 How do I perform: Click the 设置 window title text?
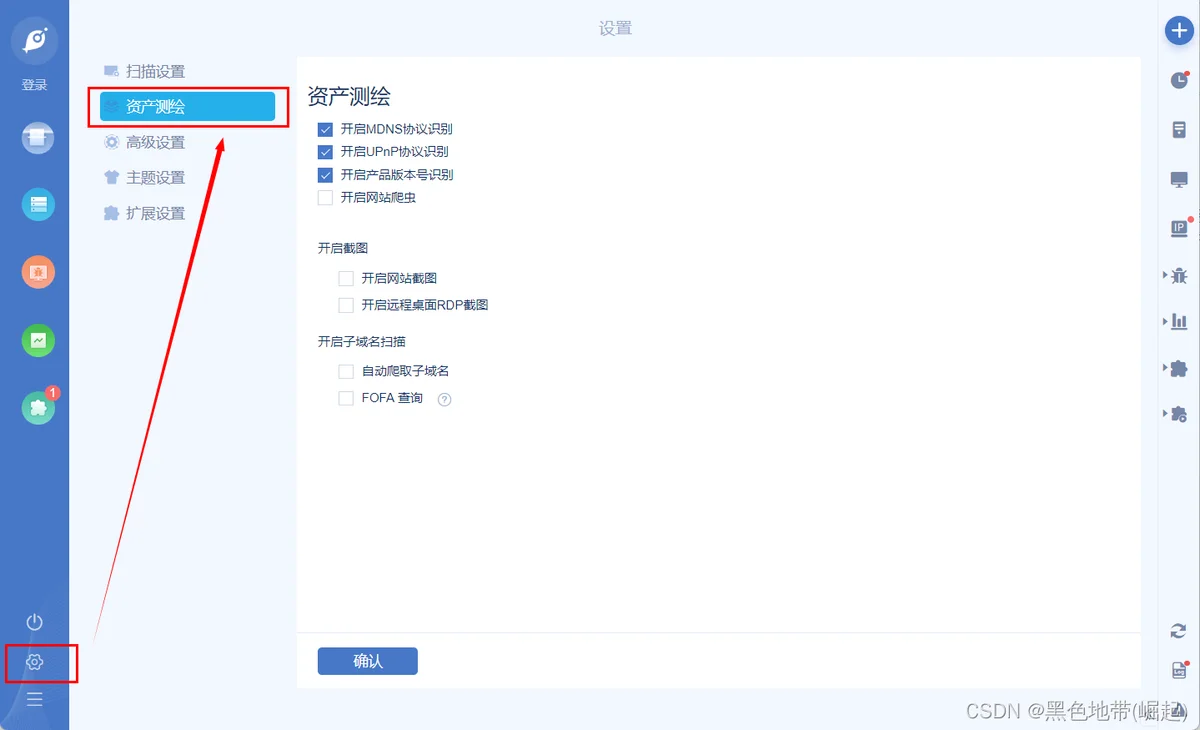(616, 28)
